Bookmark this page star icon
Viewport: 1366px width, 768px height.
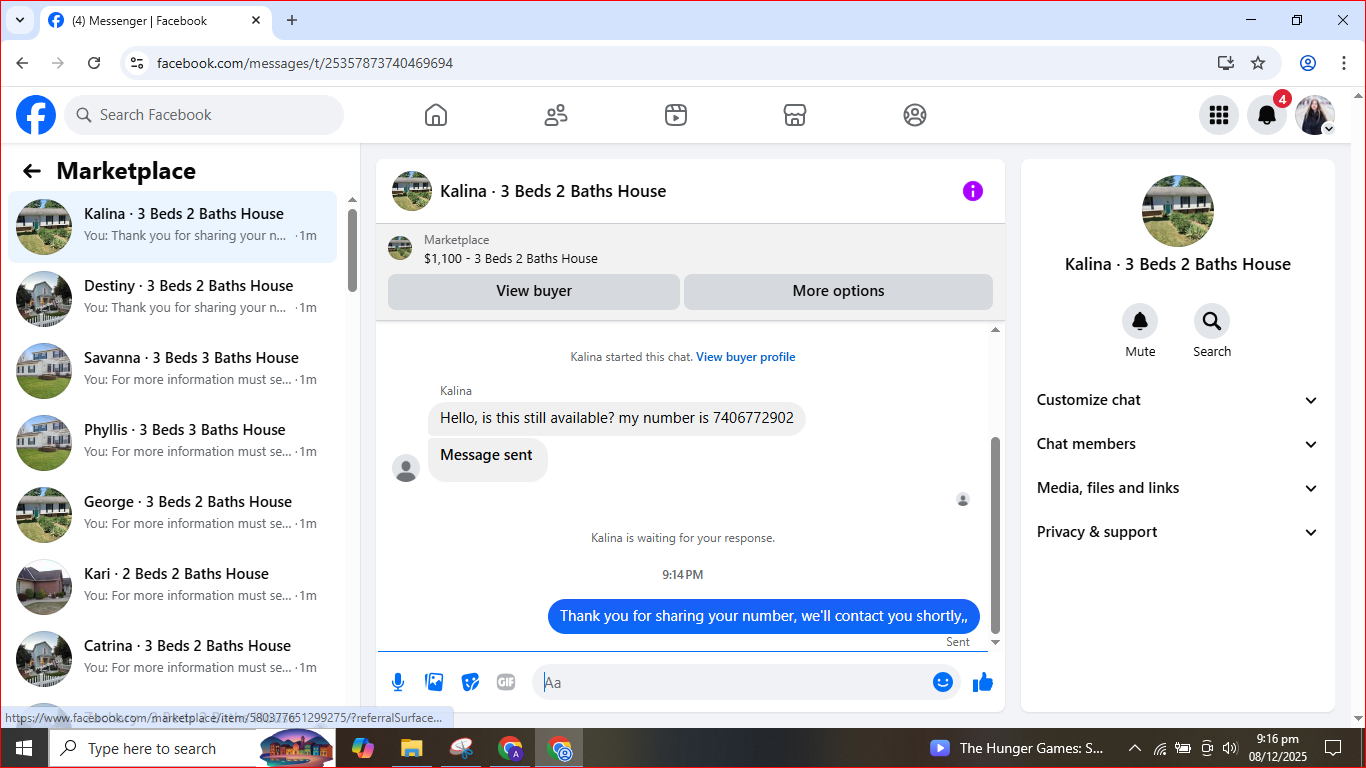click(1258, 63)
